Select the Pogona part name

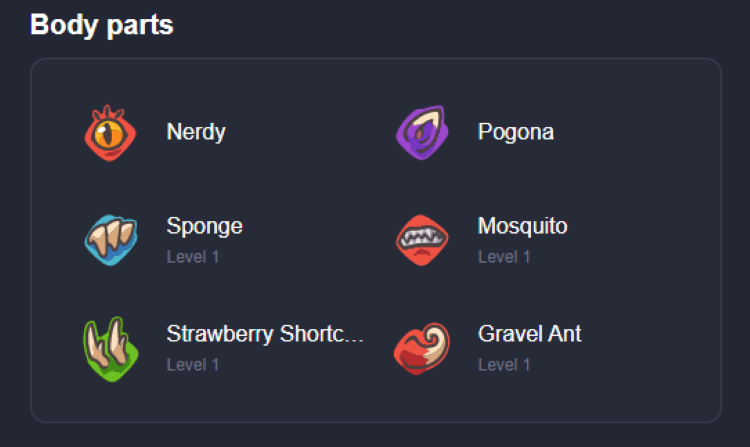click(x=516, y=132)
